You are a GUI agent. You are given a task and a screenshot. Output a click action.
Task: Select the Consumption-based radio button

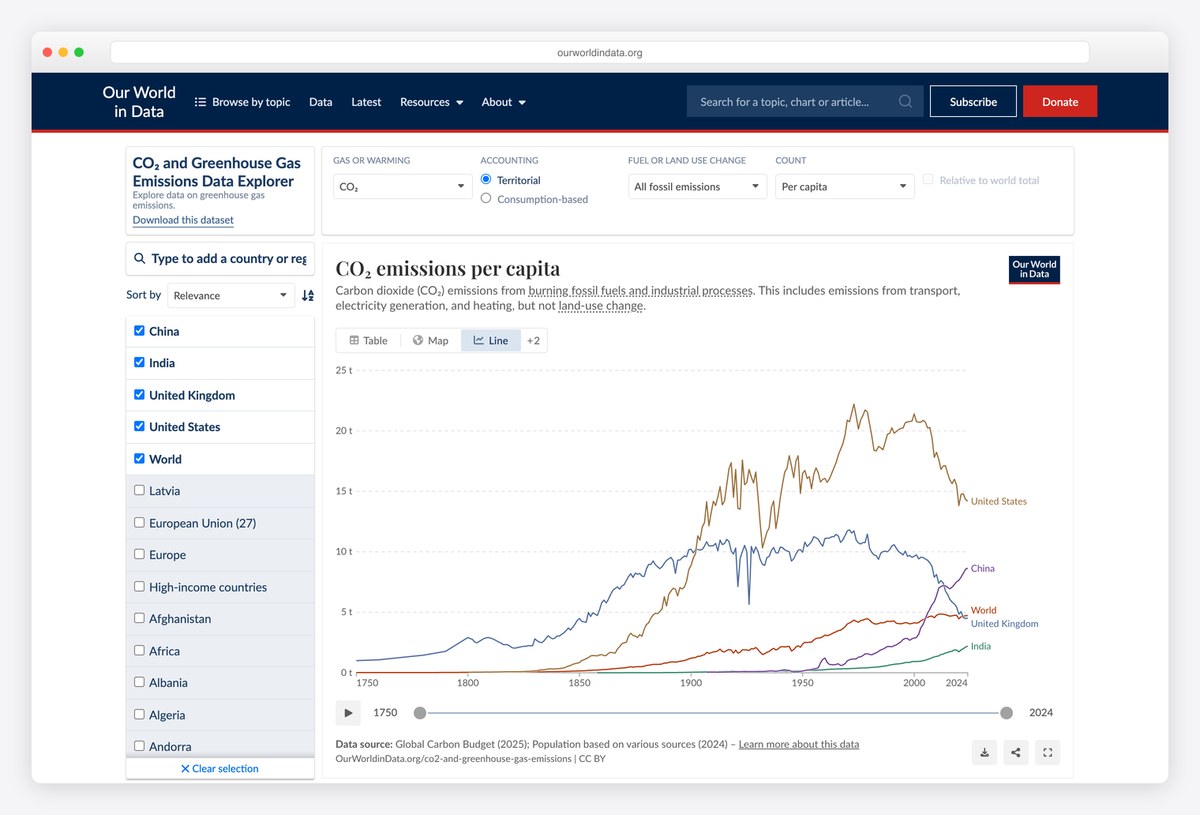[x=486, y=198]
